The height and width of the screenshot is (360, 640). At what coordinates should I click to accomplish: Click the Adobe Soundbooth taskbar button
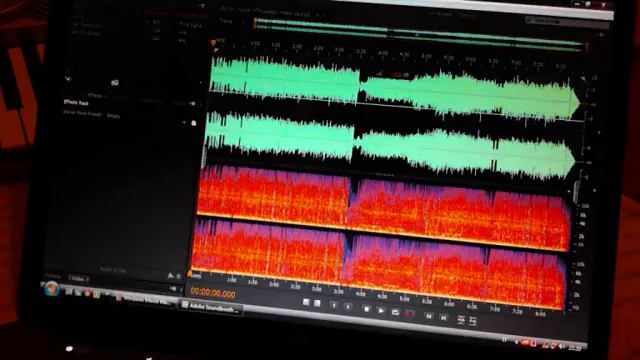click(x=210, y=308)
